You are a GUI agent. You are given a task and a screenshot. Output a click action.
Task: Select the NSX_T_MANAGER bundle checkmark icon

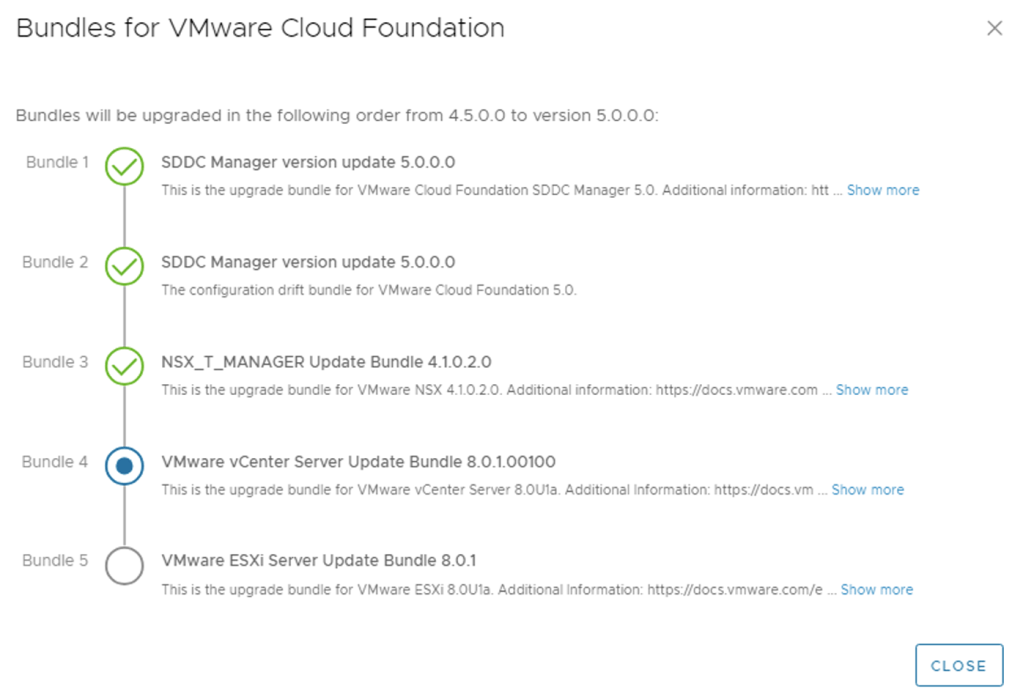click(124, 367)
